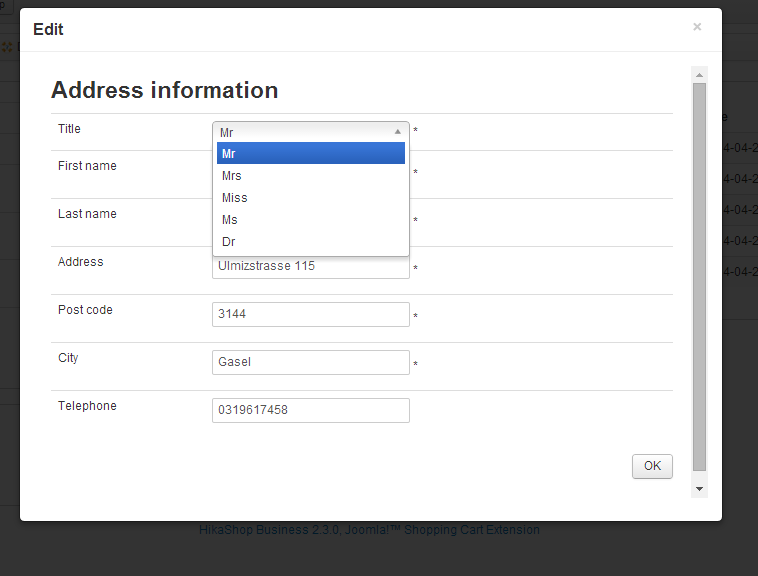Image resolution: width=758 pixels, height=576 pixels.
Task: Click the Address field containing Ulmizstrasse 115
Action: (311, 267)
